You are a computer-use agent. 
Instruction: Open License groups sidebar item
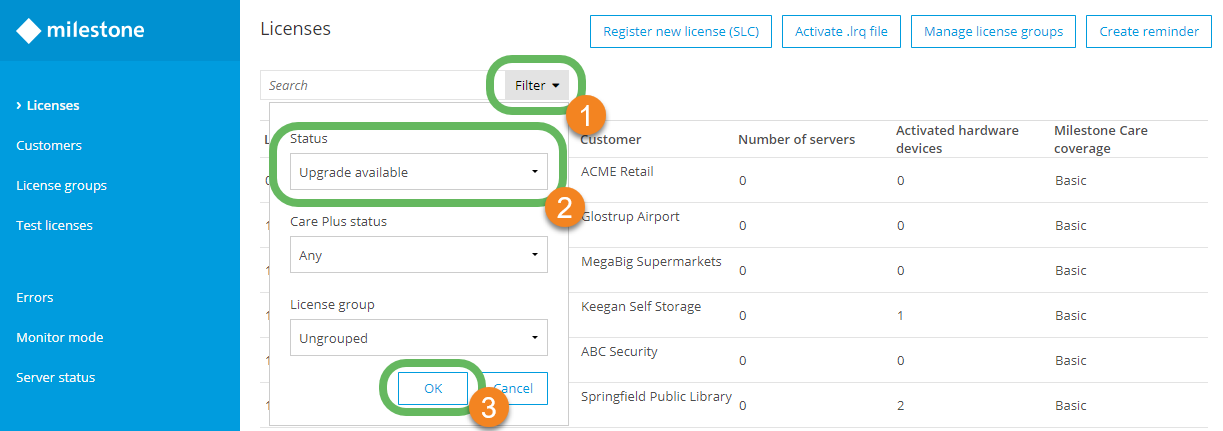click(x=61, y=185)
